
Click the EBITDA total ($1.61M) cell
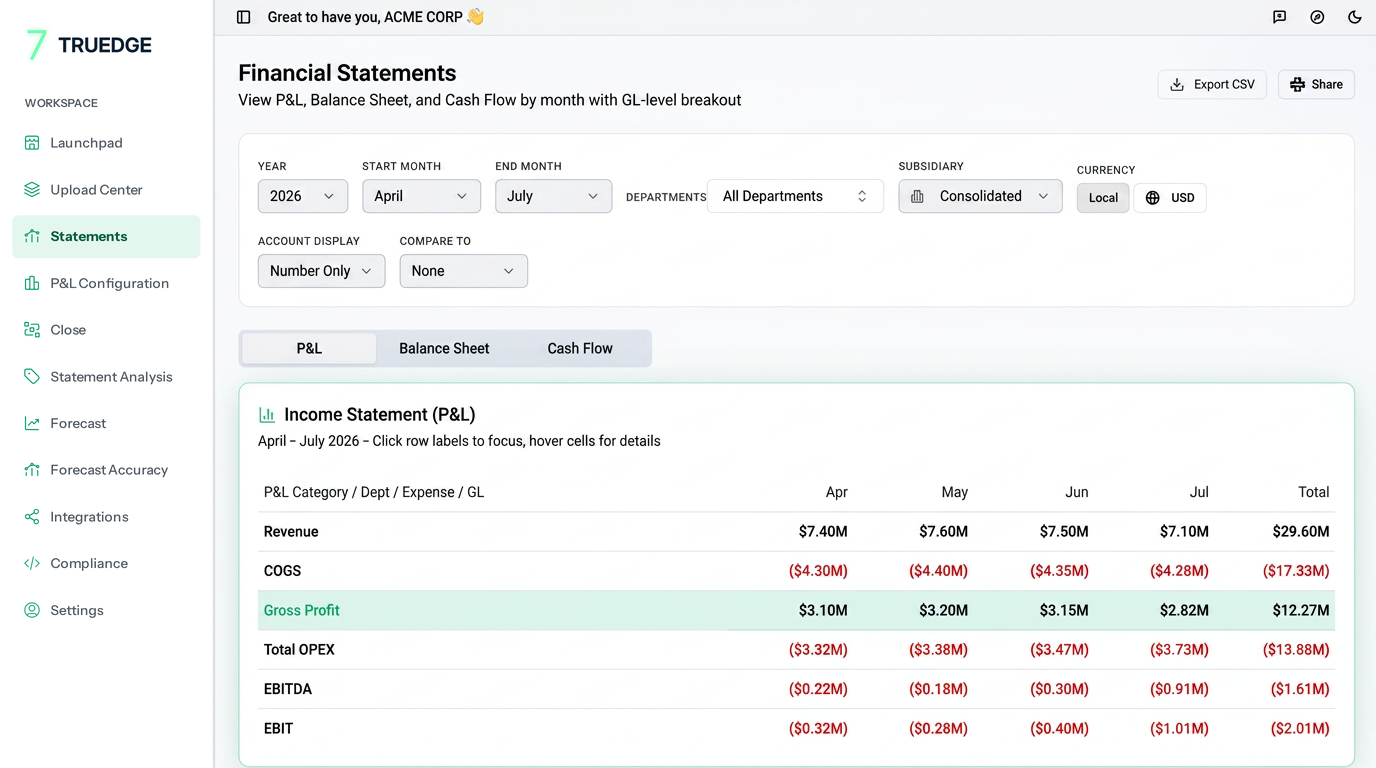point(1300,689)
